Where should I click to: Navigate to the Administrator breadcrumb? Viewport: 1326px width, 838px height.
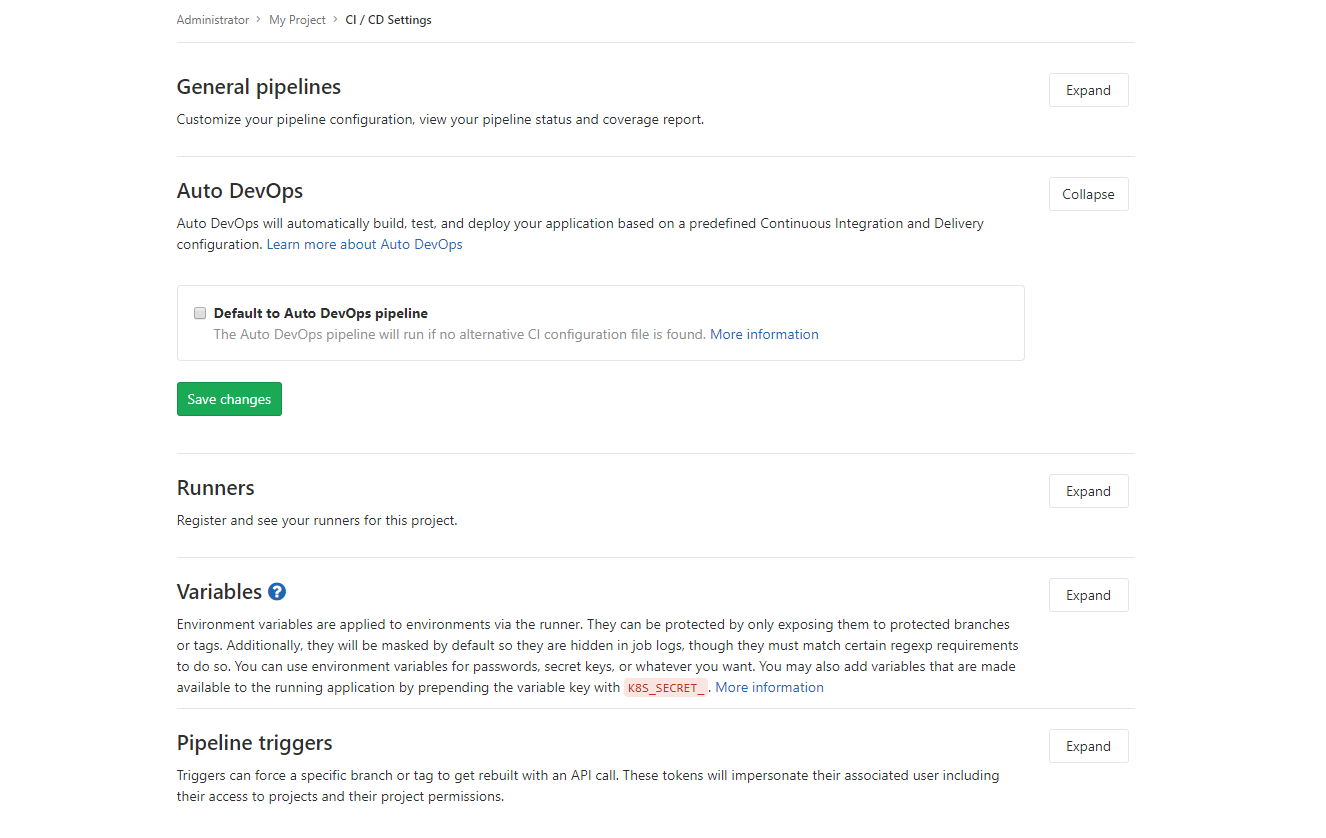pyautogui.click(x=213, y=19)
